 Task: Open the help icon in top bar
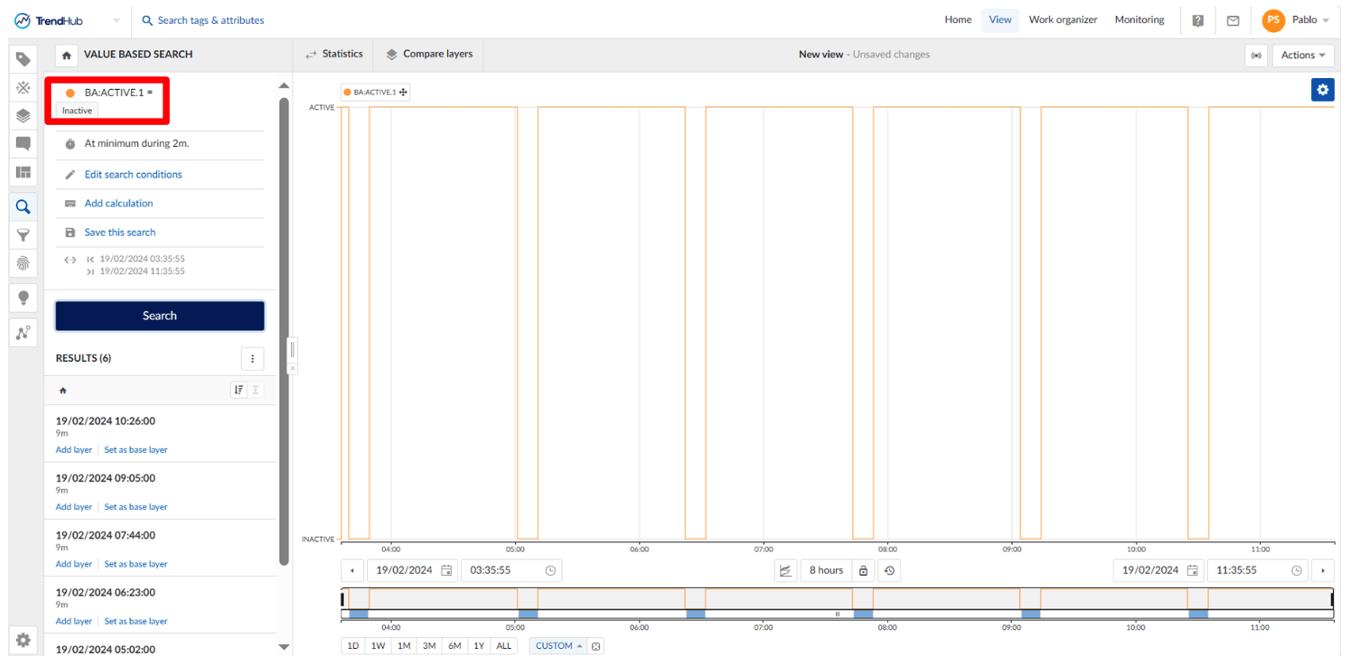[1198, 20]
